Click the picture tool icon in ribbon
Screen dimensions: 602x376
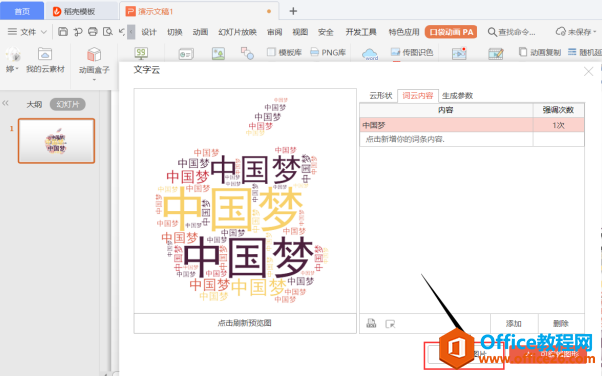218,53
